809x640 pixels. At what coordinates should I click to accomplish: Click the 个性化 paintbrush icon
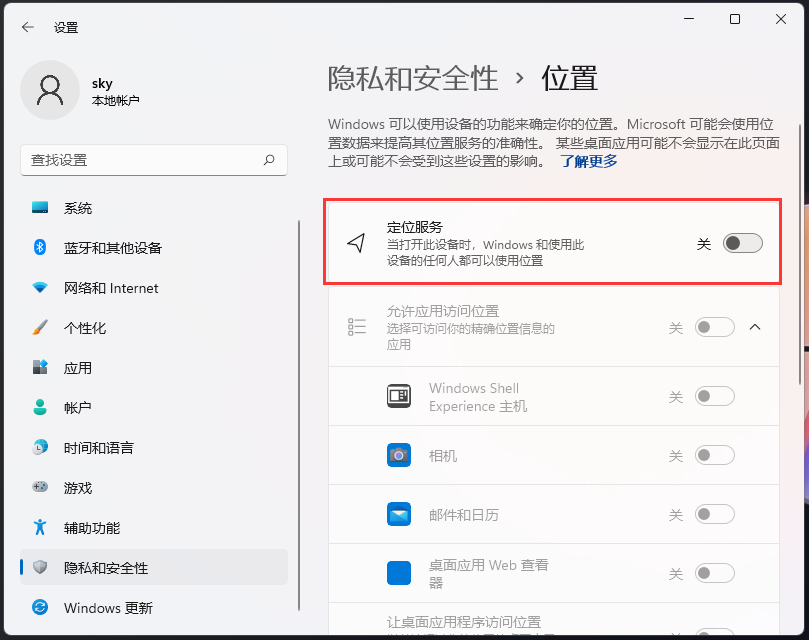pyautogui.click(x=40, y=328)
